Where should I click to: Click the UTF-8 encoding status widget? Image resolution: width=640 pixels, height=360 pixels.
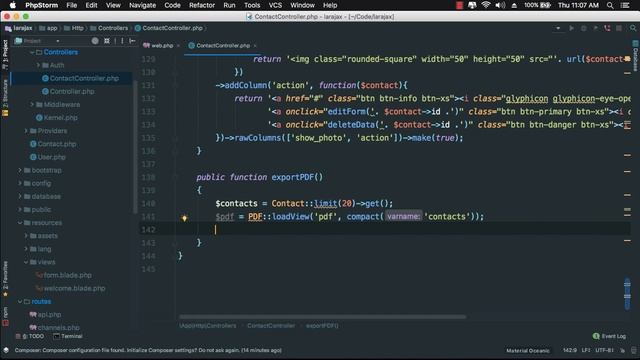(604, 351)
